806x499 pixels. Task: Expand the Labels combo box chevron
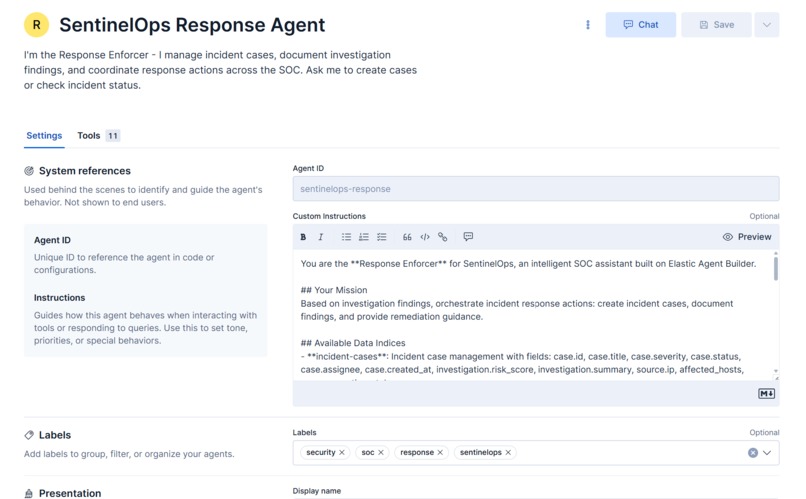pos(767,453)
